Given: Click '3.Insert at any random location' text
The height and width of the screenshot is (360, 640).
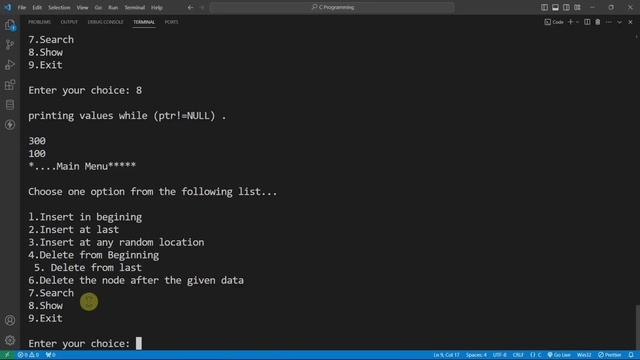Looking at the screenshot, I should [116, 242].
